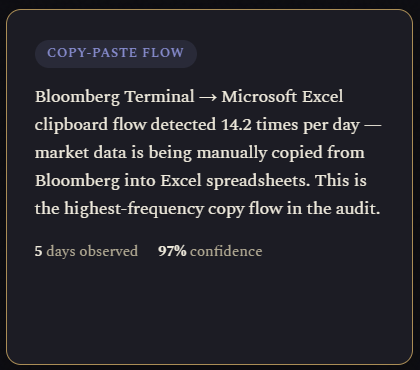Screen dimensions: 420x370
Task: Click the words clipboard flow detected
Action: (x=125, y=125)
